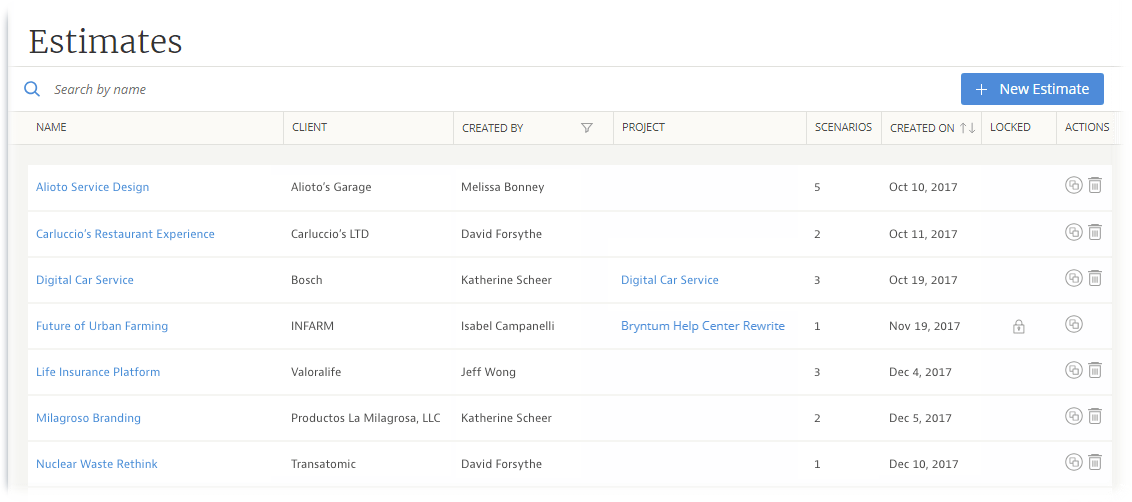Click creator Melissa Bonney
Image resolution: width=1132 pixels, height=502 pixels.
coord(502,187)
